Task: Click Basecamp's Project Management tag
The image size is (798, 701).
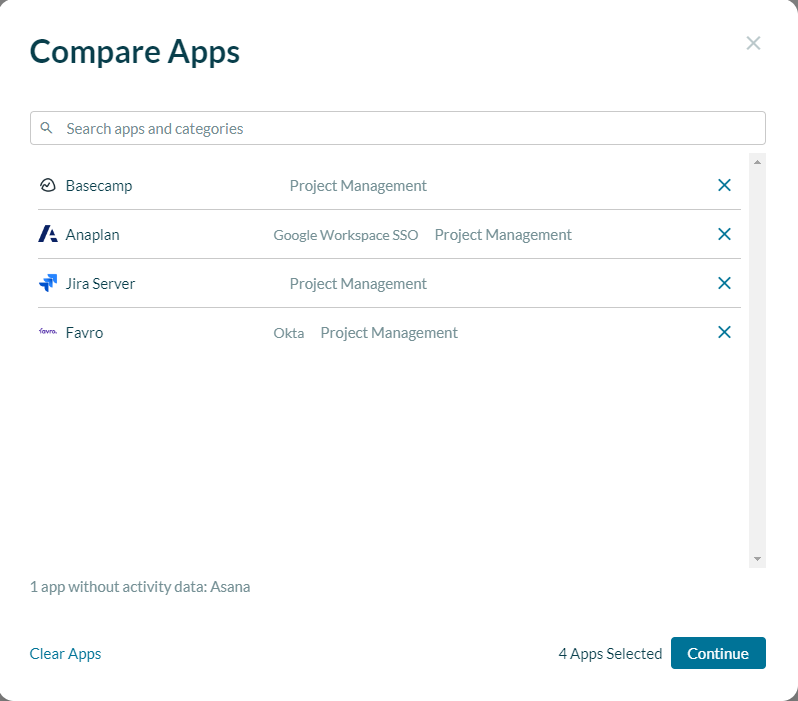Action: 358,186
